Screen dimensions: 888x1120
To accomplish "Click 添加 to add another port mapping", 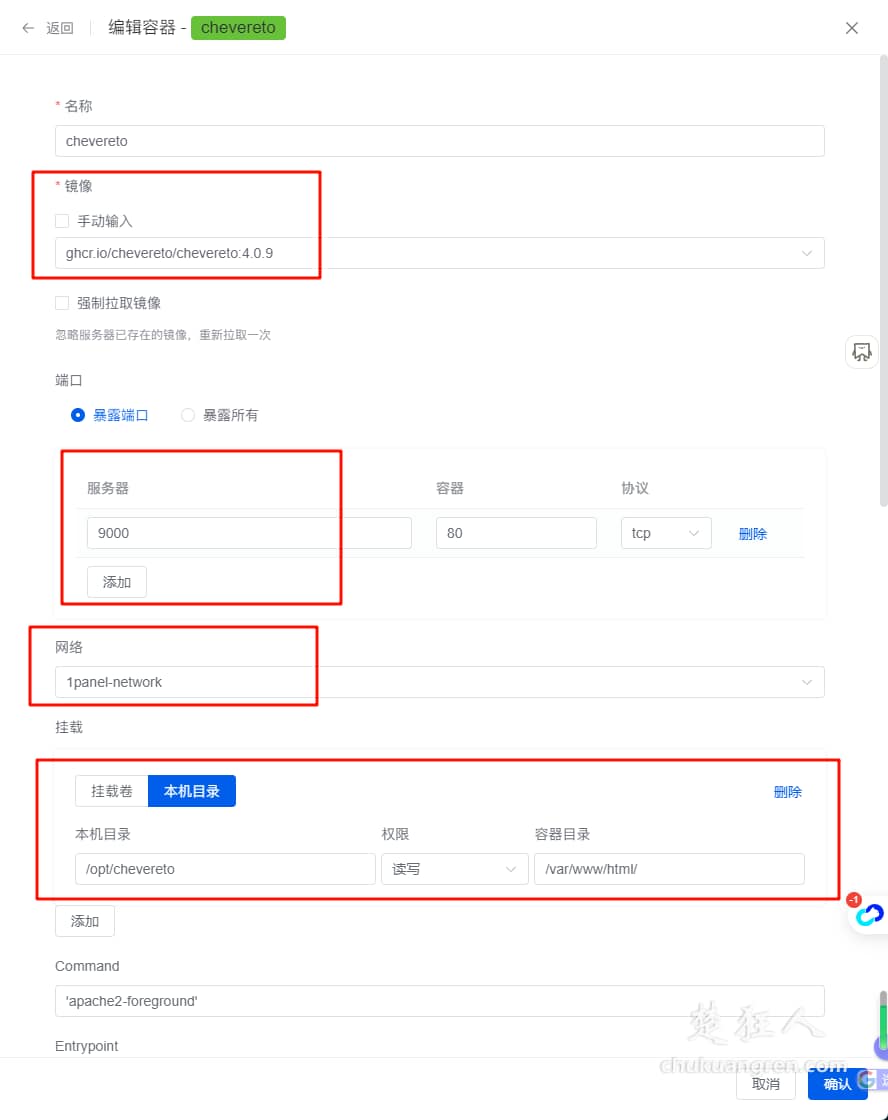I will click(116, 581).
